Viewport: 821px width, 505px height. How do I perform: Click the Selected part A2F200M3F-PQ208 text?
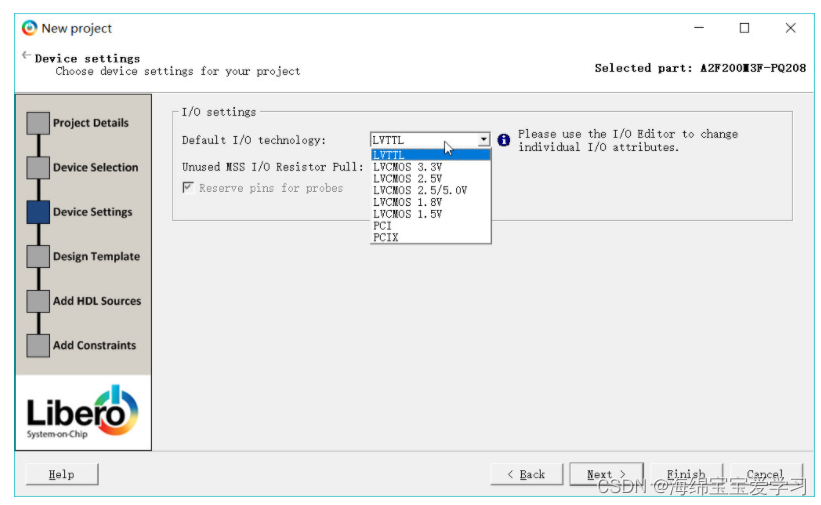pyautogui.click(x=700, y=68)
